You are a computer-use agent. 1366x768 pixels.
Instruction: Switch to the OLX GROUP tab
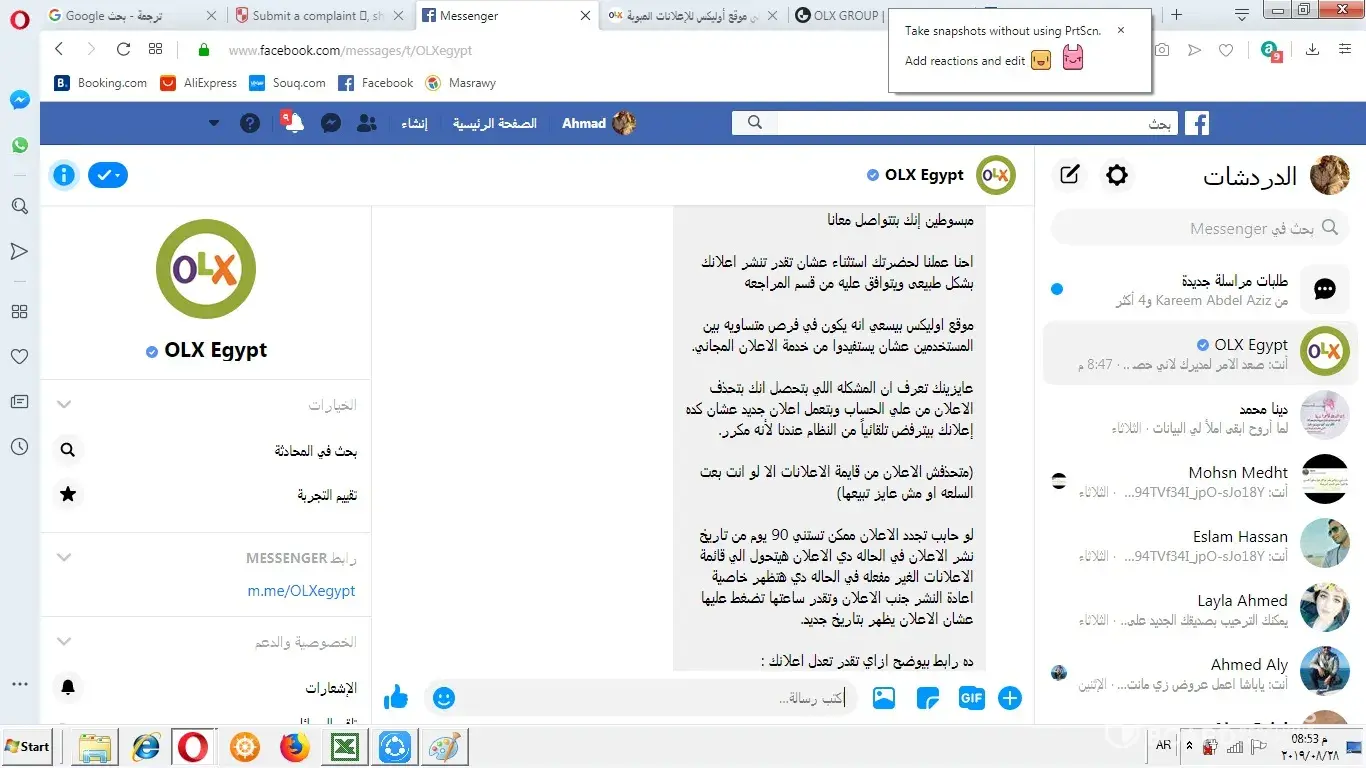pos(838,16)
